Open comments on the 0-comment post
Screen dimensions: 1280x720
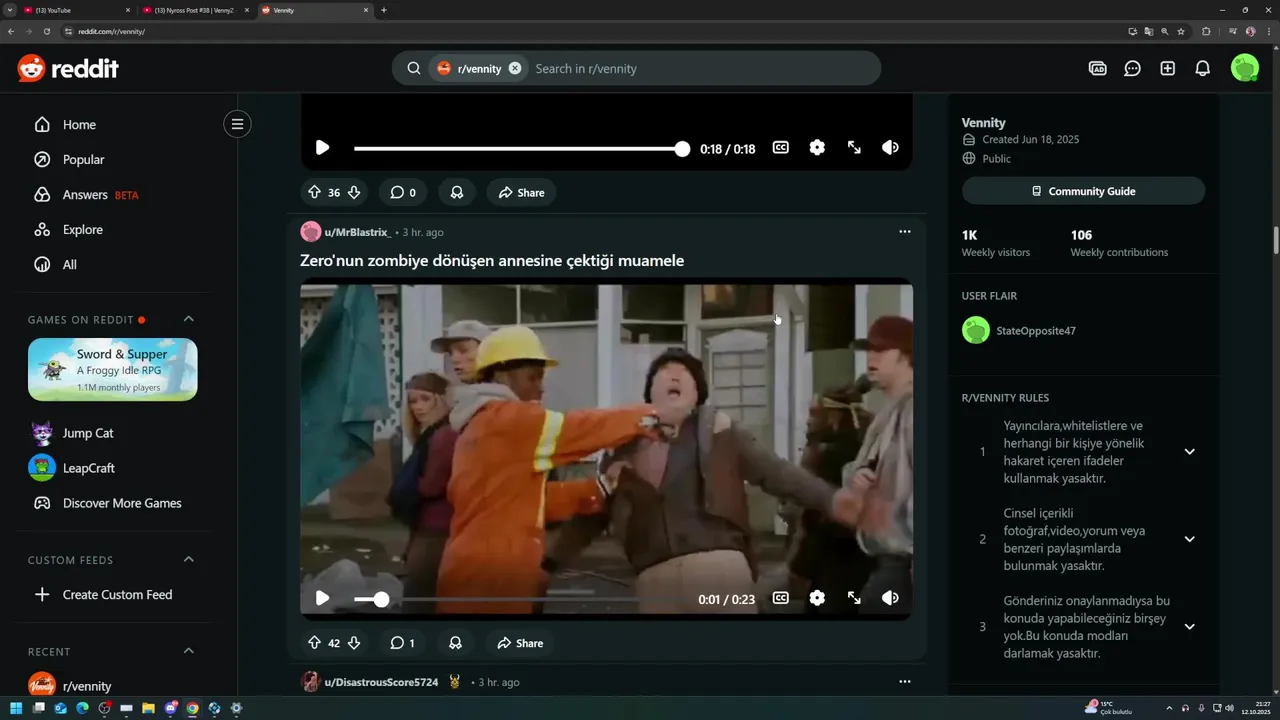402,192
